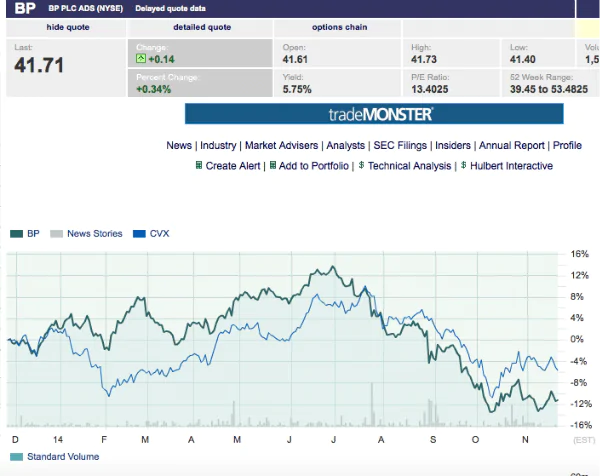
Task: Click the 16% chart axis label
Action: [x=579, y=254]
